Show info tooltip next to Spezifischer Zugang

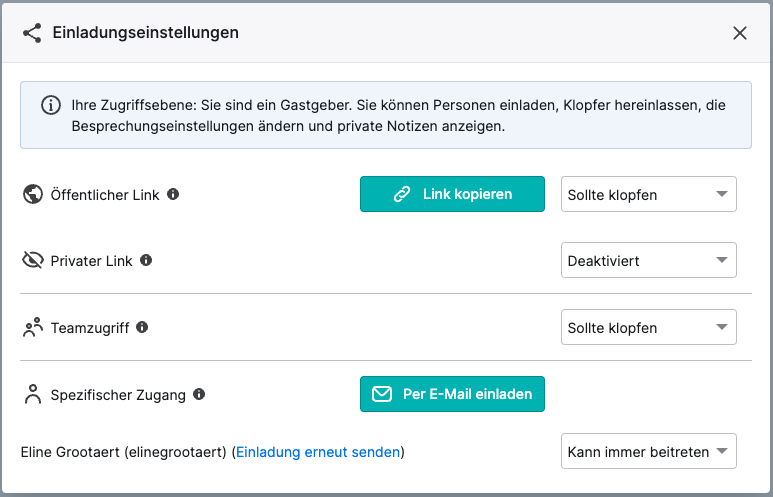pyautogui.click(x=199, y=394)
